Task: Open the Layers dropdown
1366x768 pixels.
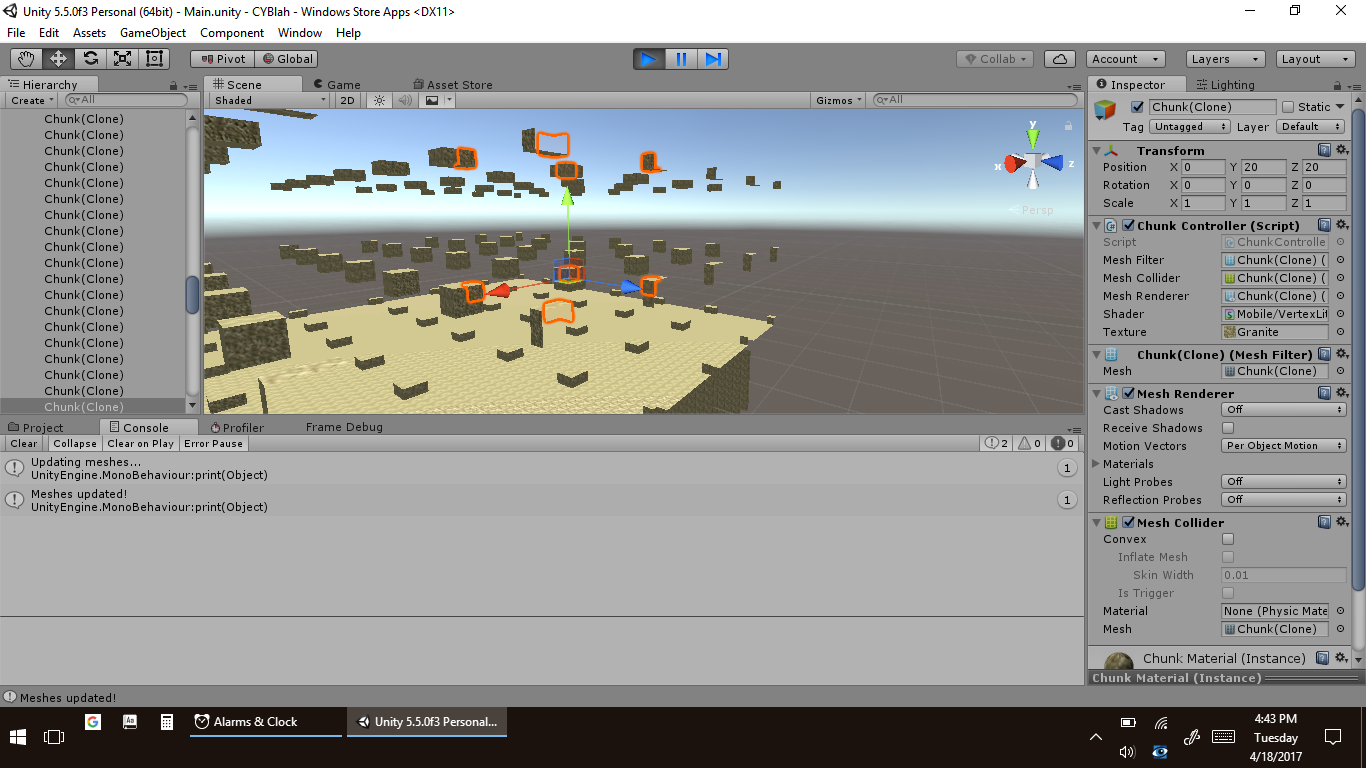Action: click(x=1225, y=59)
